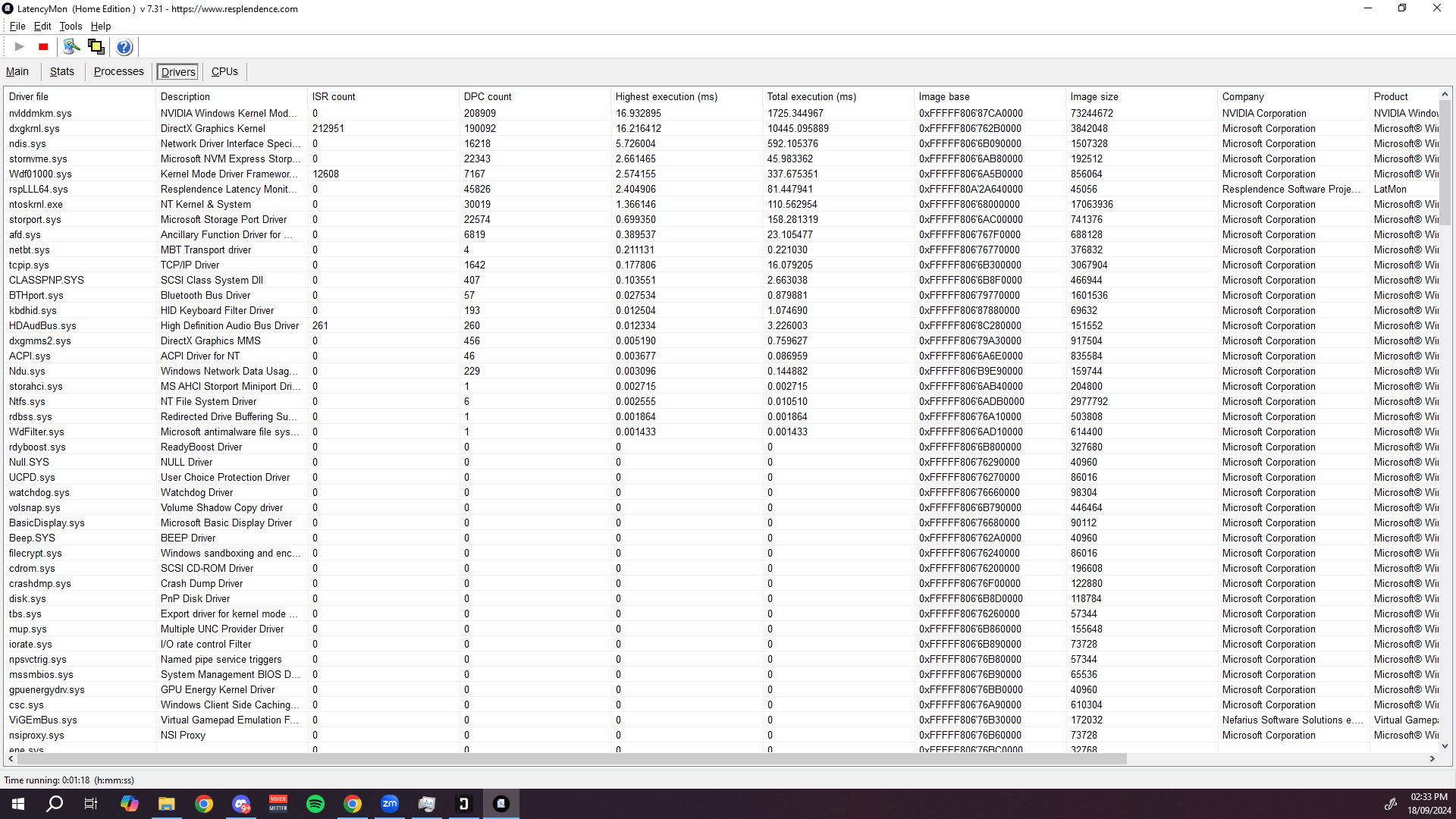
Task: Switch to the CPUs tab
Action: [x=224, y=71]
